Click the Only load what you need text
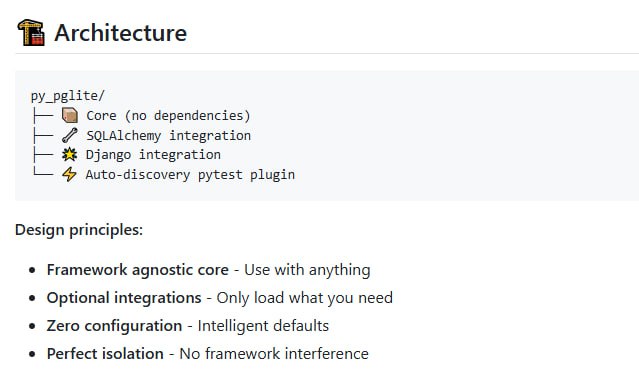Image resolution: width=639 pixels, height=387 pixels. (x=305, y=298)
